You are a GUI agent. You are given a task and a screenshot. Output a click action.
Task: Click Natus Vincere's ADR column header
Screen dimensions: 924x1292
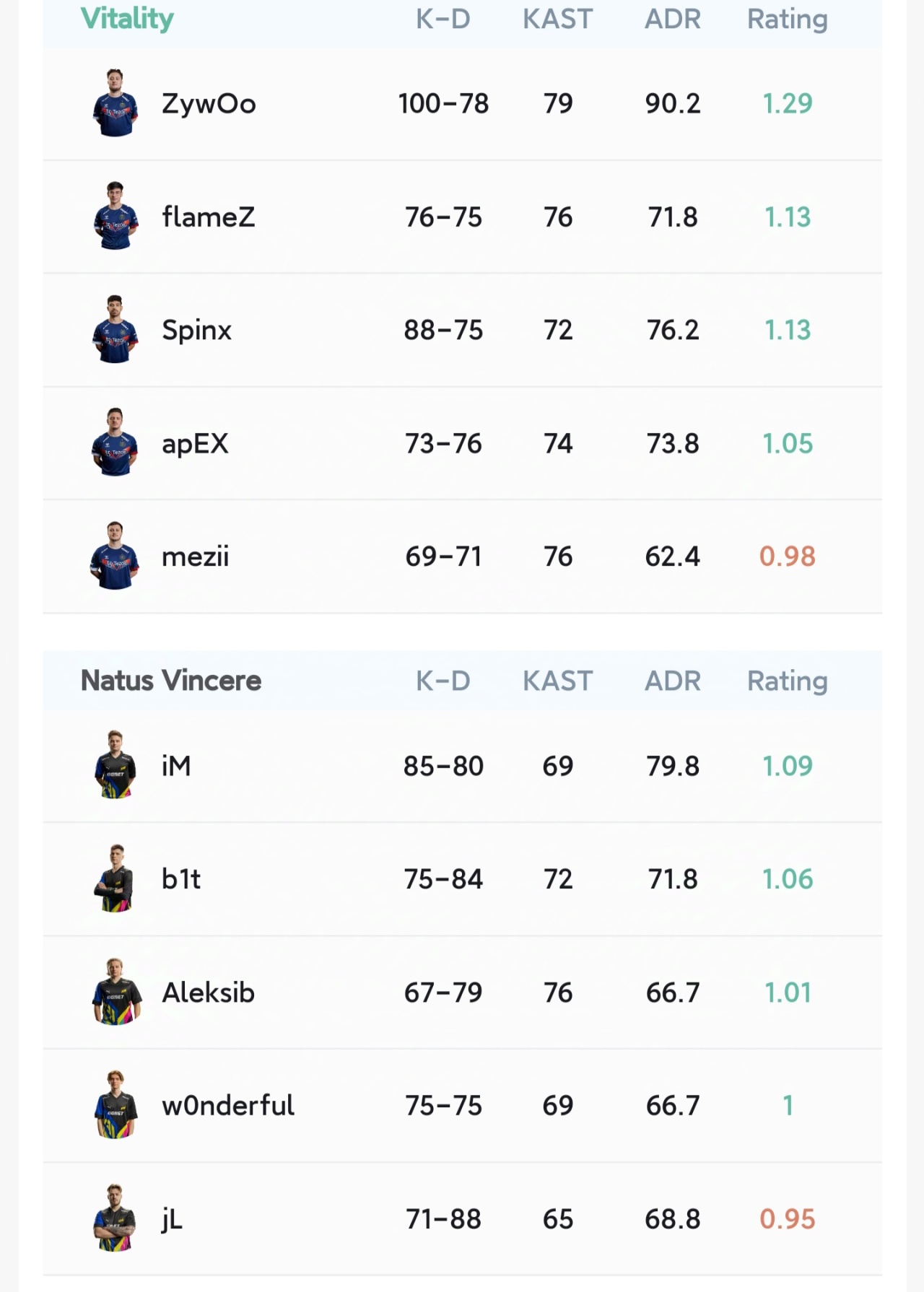(x=673, y=681)
